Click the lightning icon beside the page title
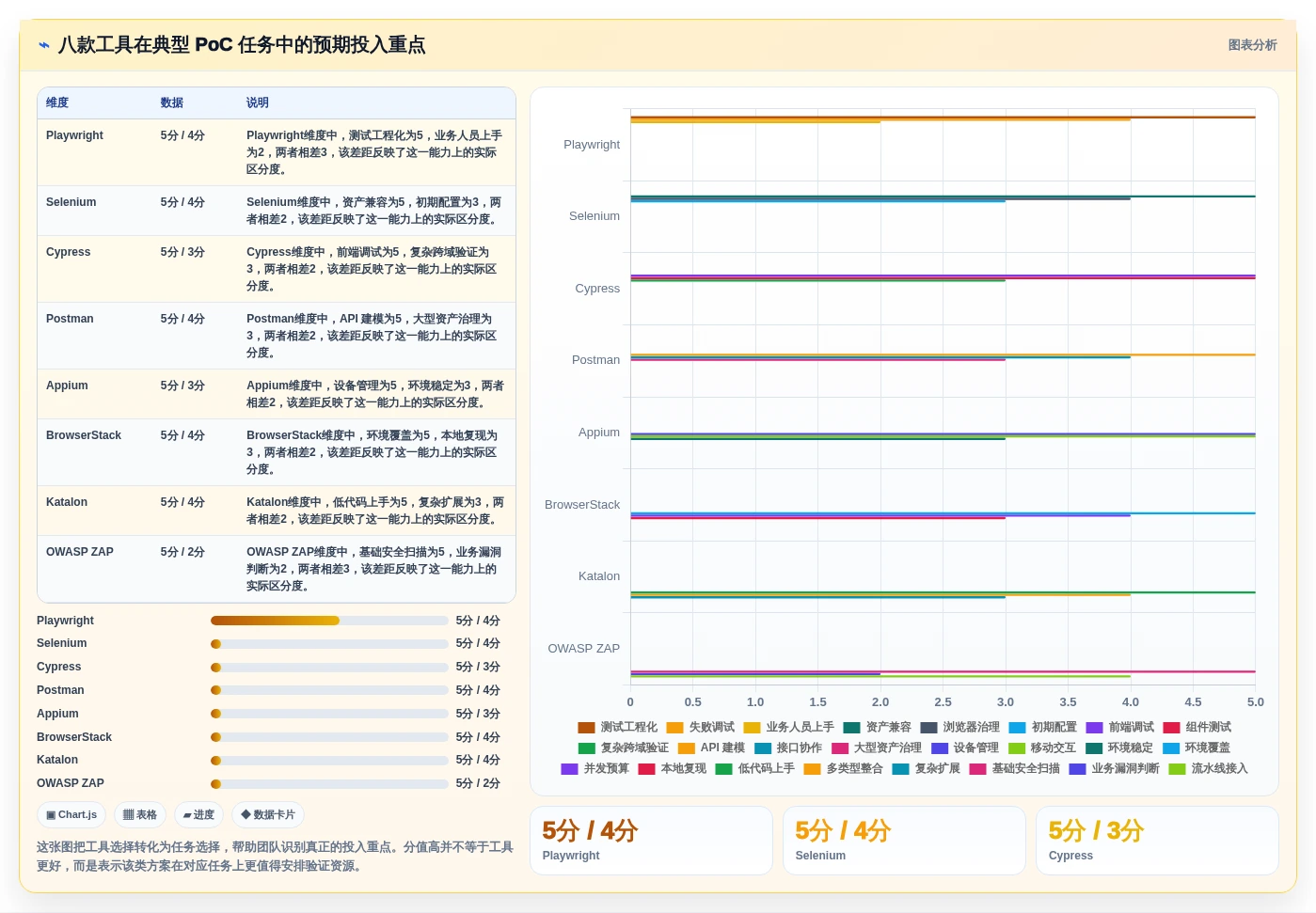Screen dimensions: 1316x913 tap(43, 44)
